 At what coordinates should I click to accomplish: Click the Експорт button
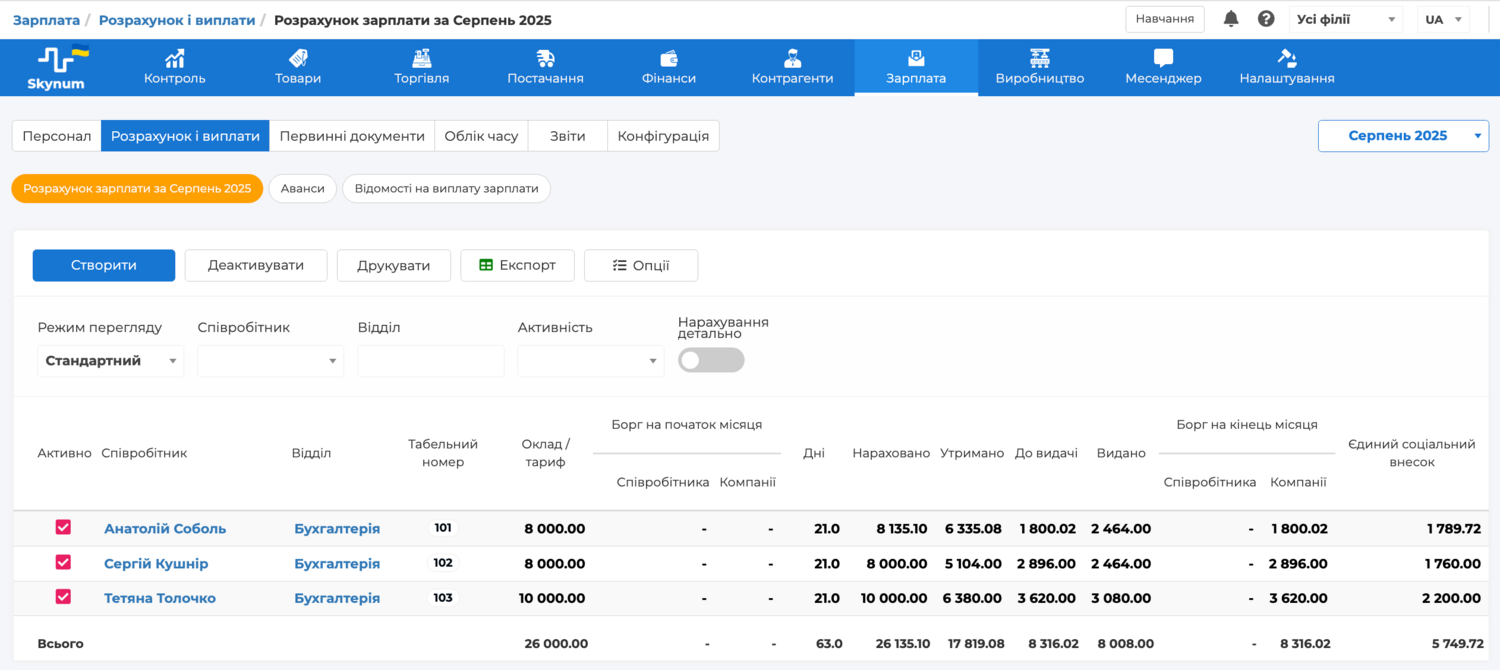point(517,266)
